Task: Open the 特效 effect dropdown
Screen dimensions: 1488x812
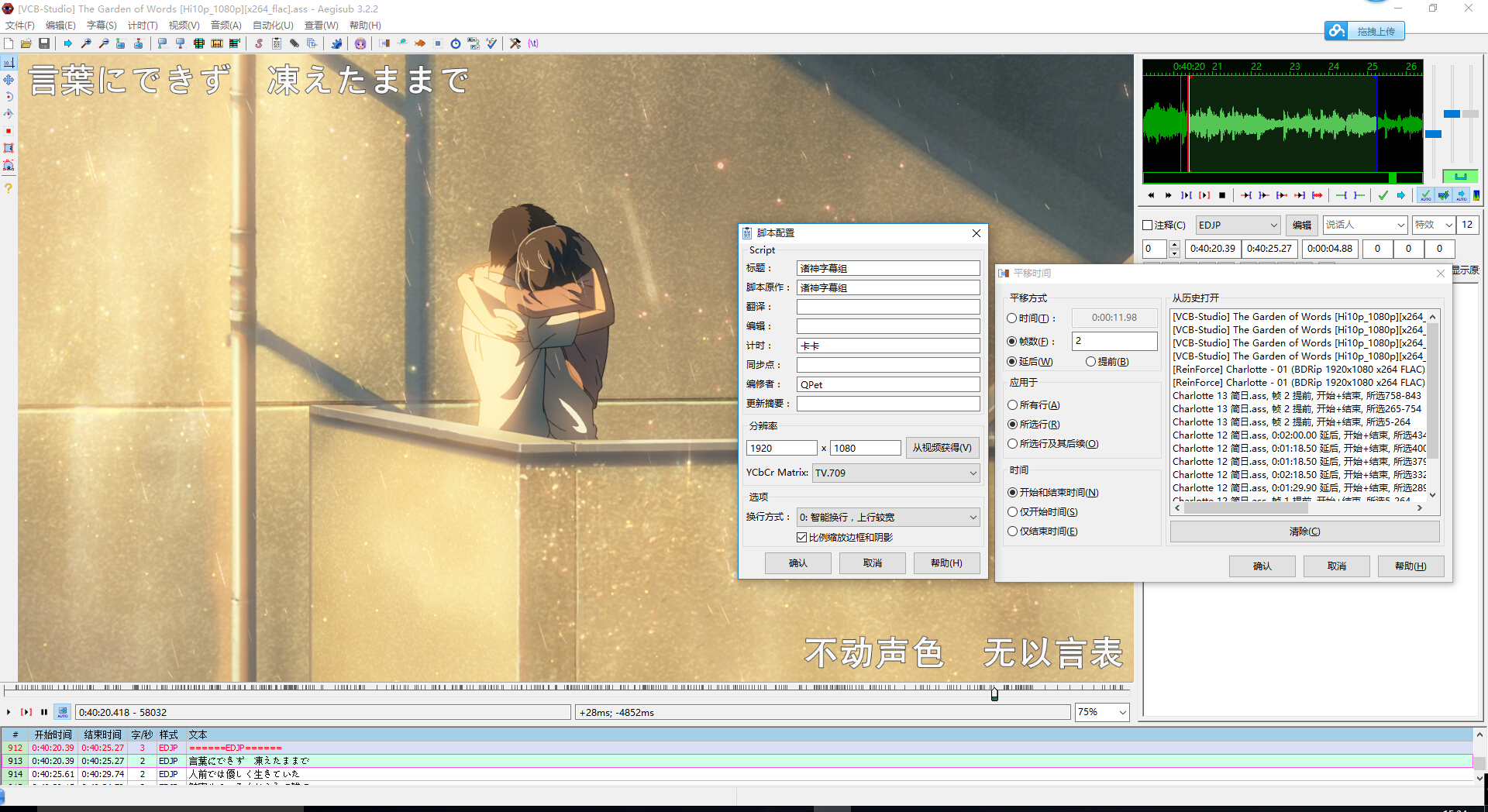Action: tap(1448, 225)
